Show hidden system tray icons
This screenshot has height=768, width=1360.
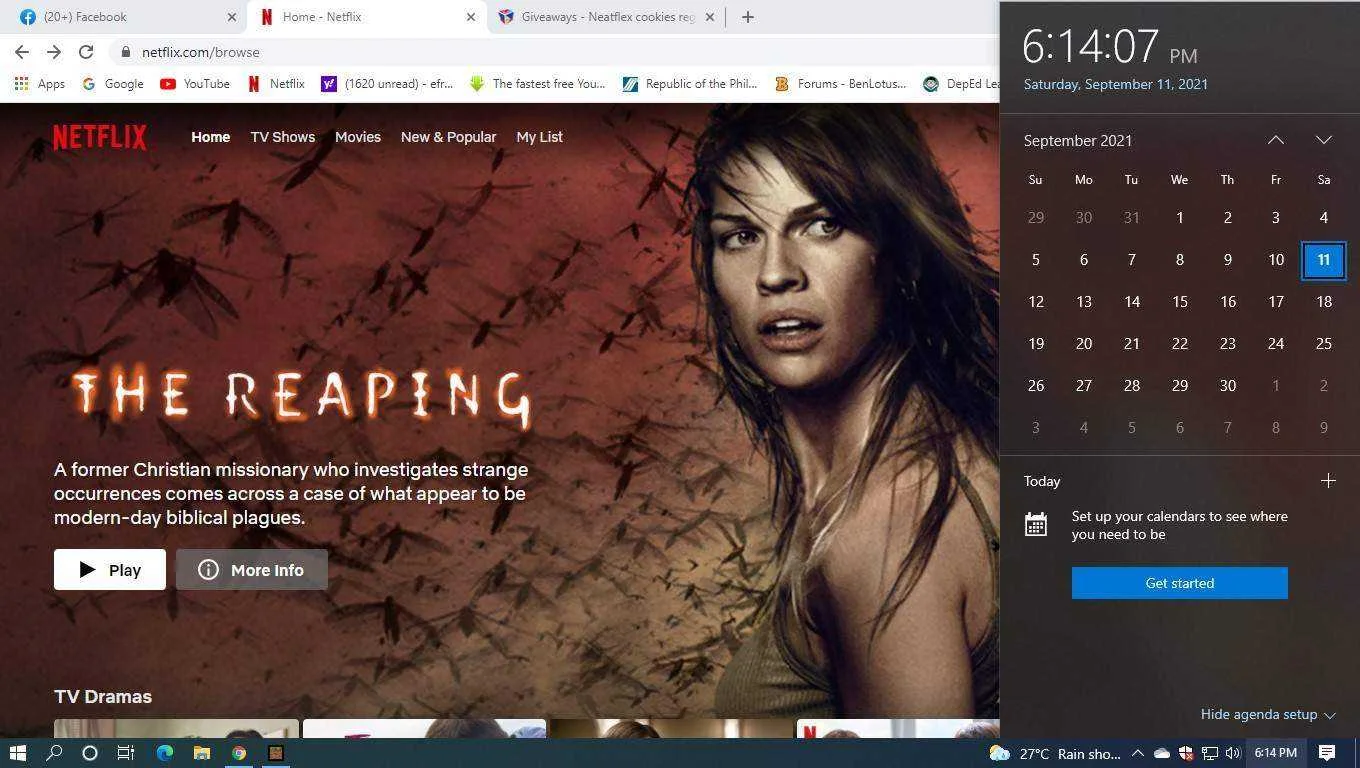(1138, 753)
